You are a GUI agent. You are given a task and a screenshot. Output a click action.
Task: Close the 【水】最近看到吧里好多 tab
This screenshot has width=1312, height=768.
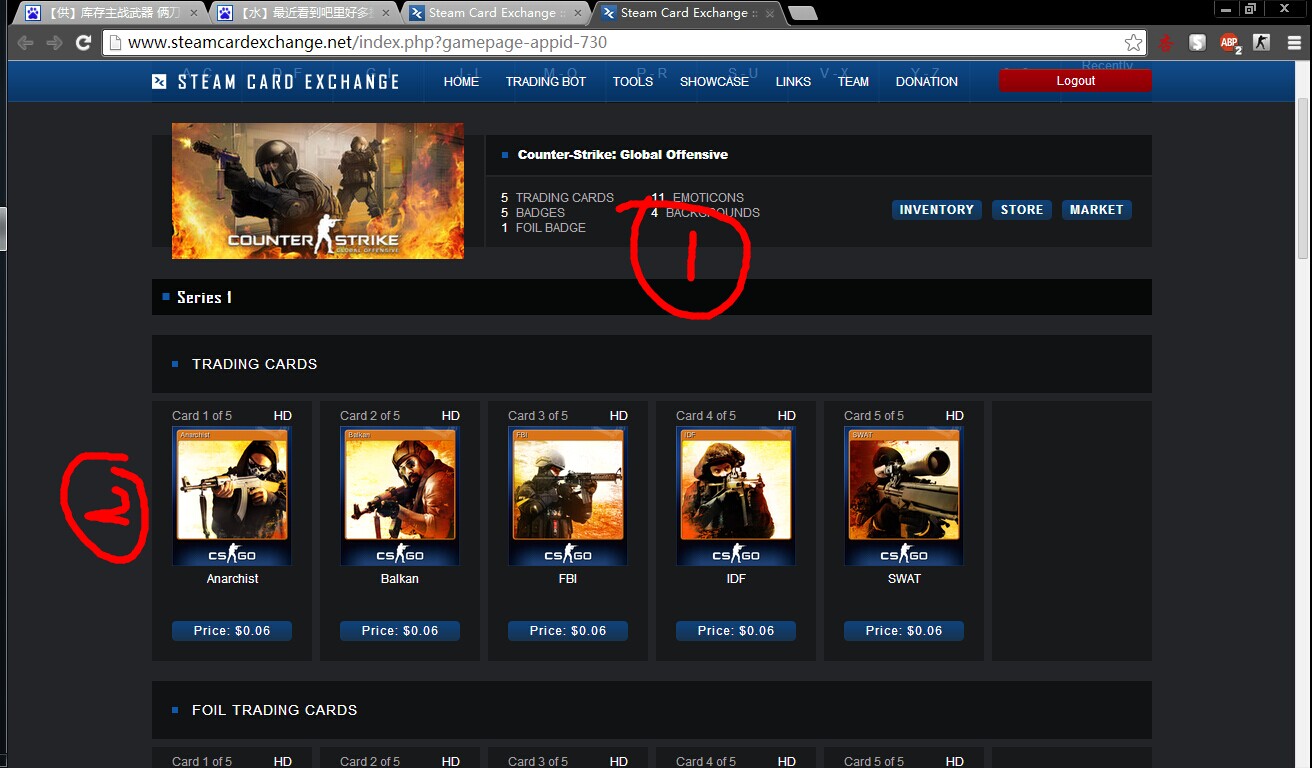[386, 13]
